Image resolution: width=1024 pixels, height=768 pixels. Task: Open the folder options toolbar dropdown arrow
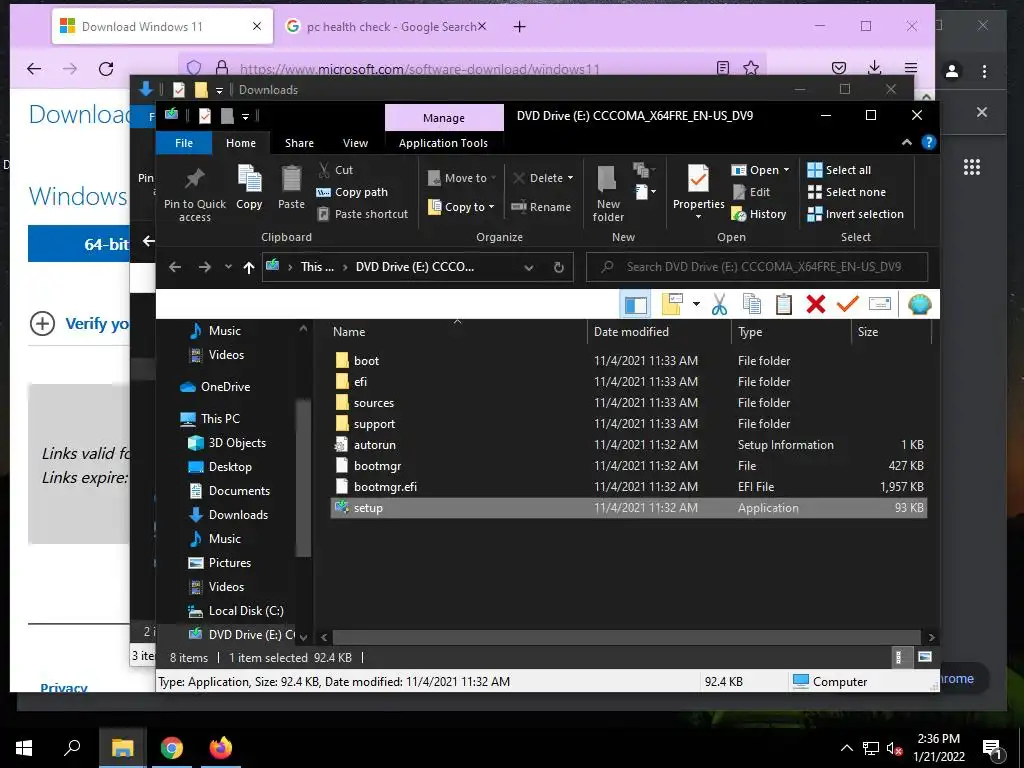point(696,304)
